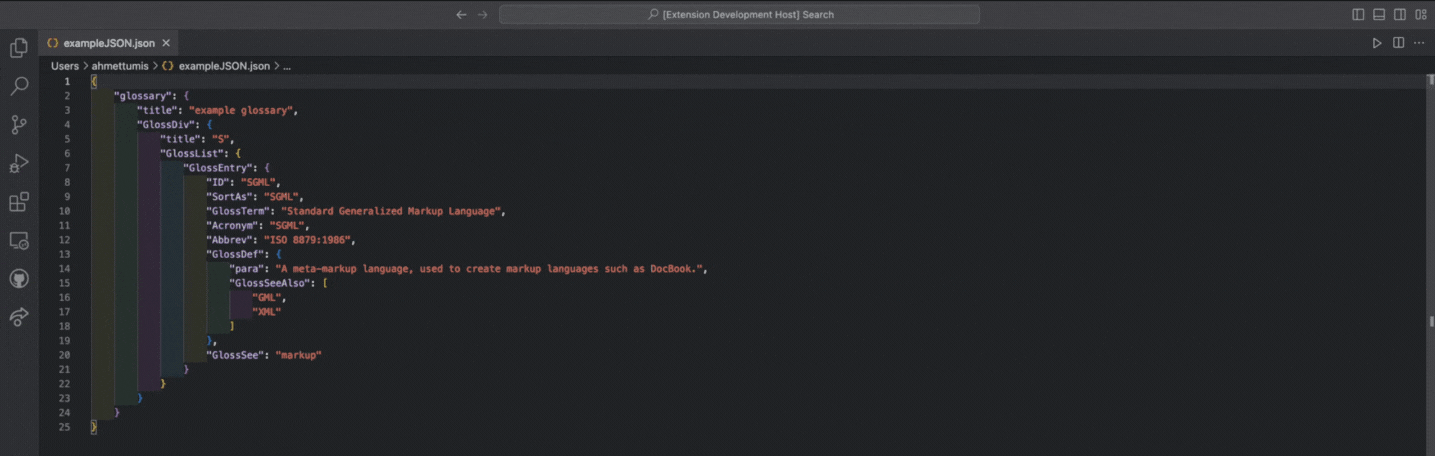The image size is (1435, 456).
Task: Click the "GlossTerm" key
Action: [x=238, y=211]
